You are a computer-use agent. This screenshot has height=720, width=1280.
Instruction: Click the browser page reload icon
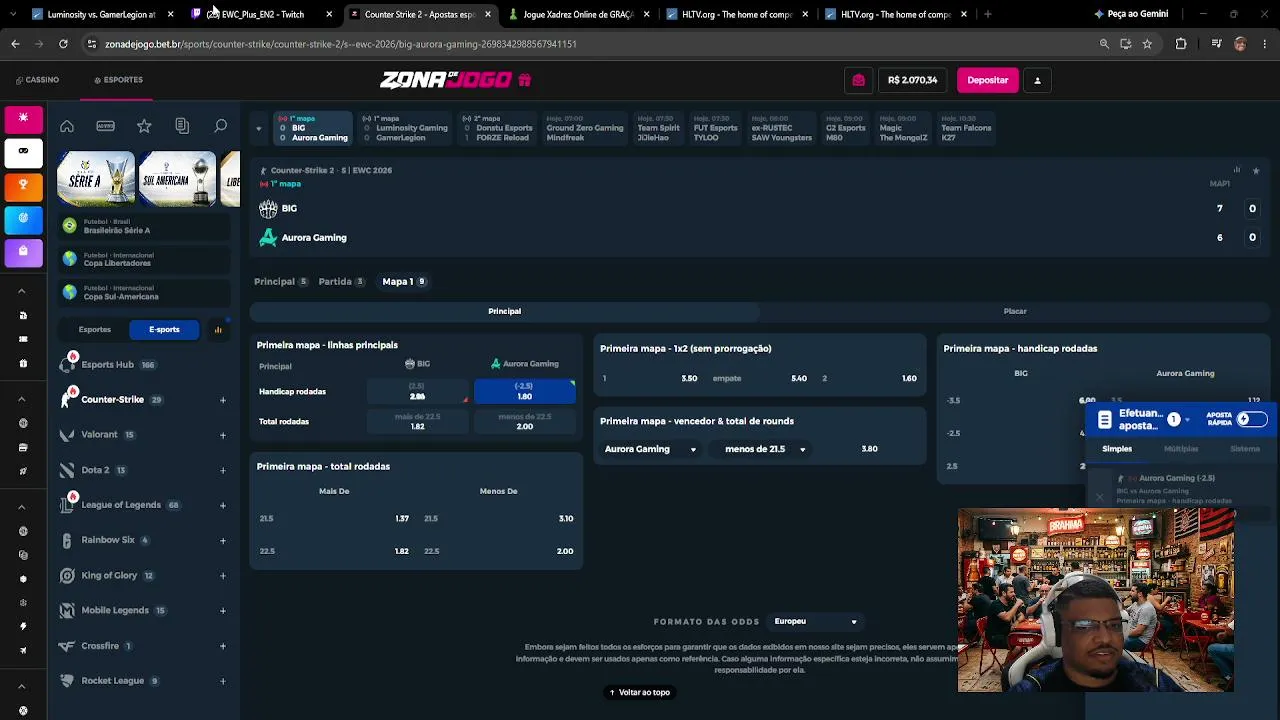pyautogui.click(x=63, y=44)
